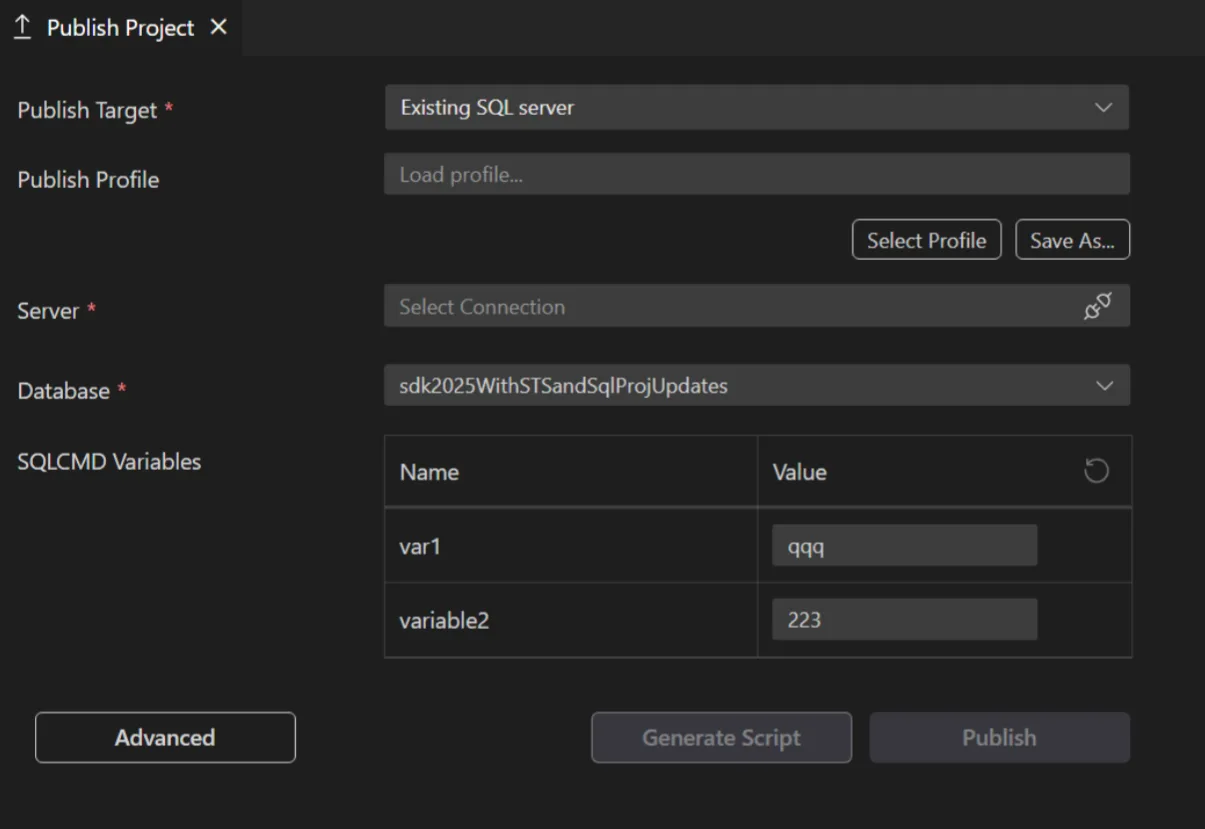Close the Publish Project tab

(x=218, y=27)
